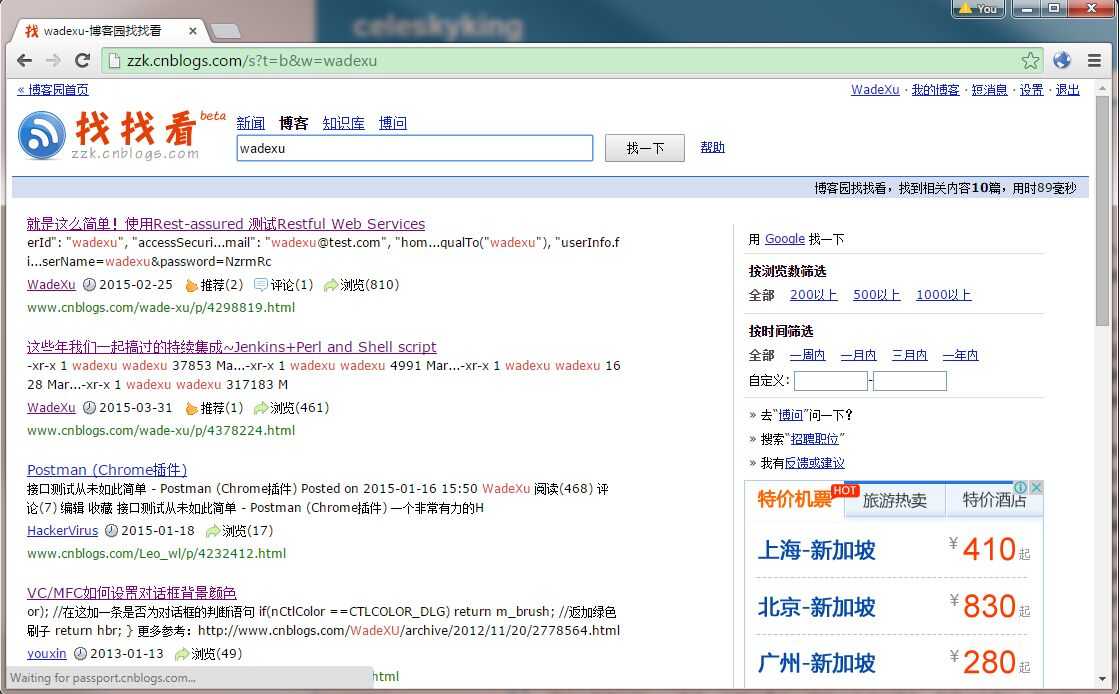Click the clock icon beside 2015-02-25

click(89, 284)
